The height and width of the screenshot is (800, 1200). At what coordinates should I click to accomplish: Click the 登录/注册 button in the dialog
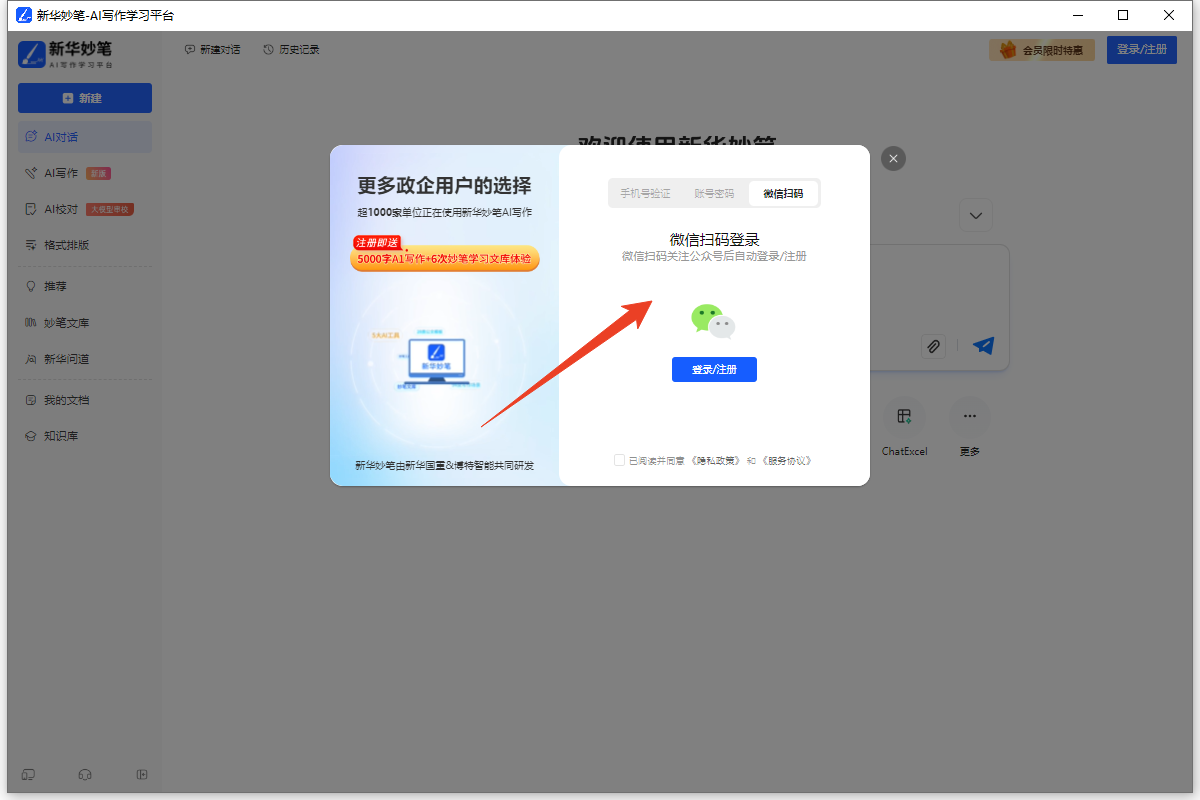click(x=714, y=369)
